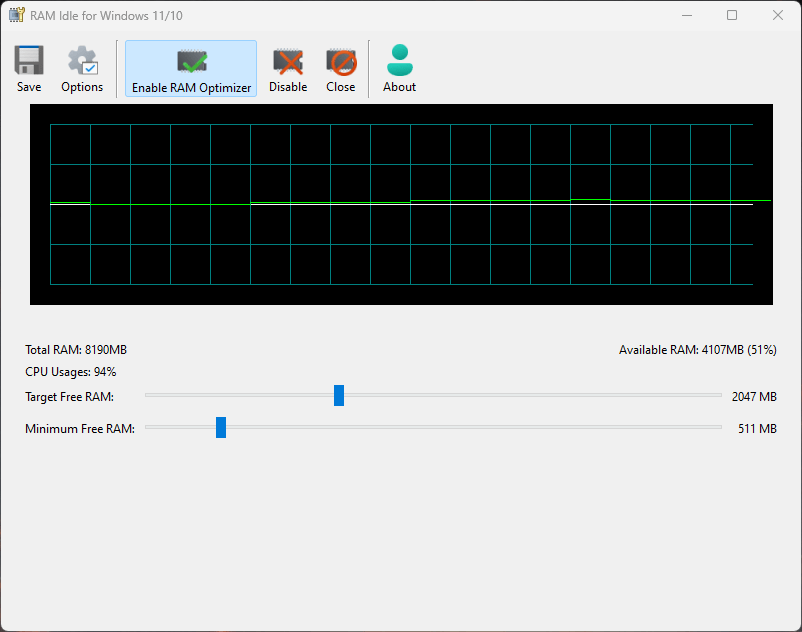Click the green checkmark optimizer icon
The height and width of the screenshot is (632, 802).
[x=190, y=58]
